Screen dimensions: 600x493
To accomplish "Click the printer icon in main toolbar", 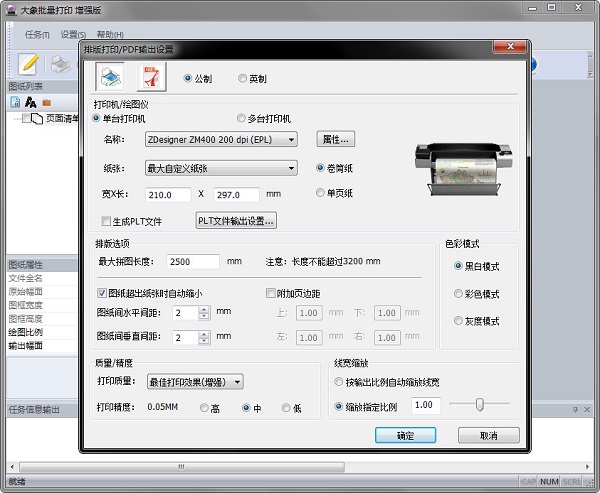I will pos(61,63).
